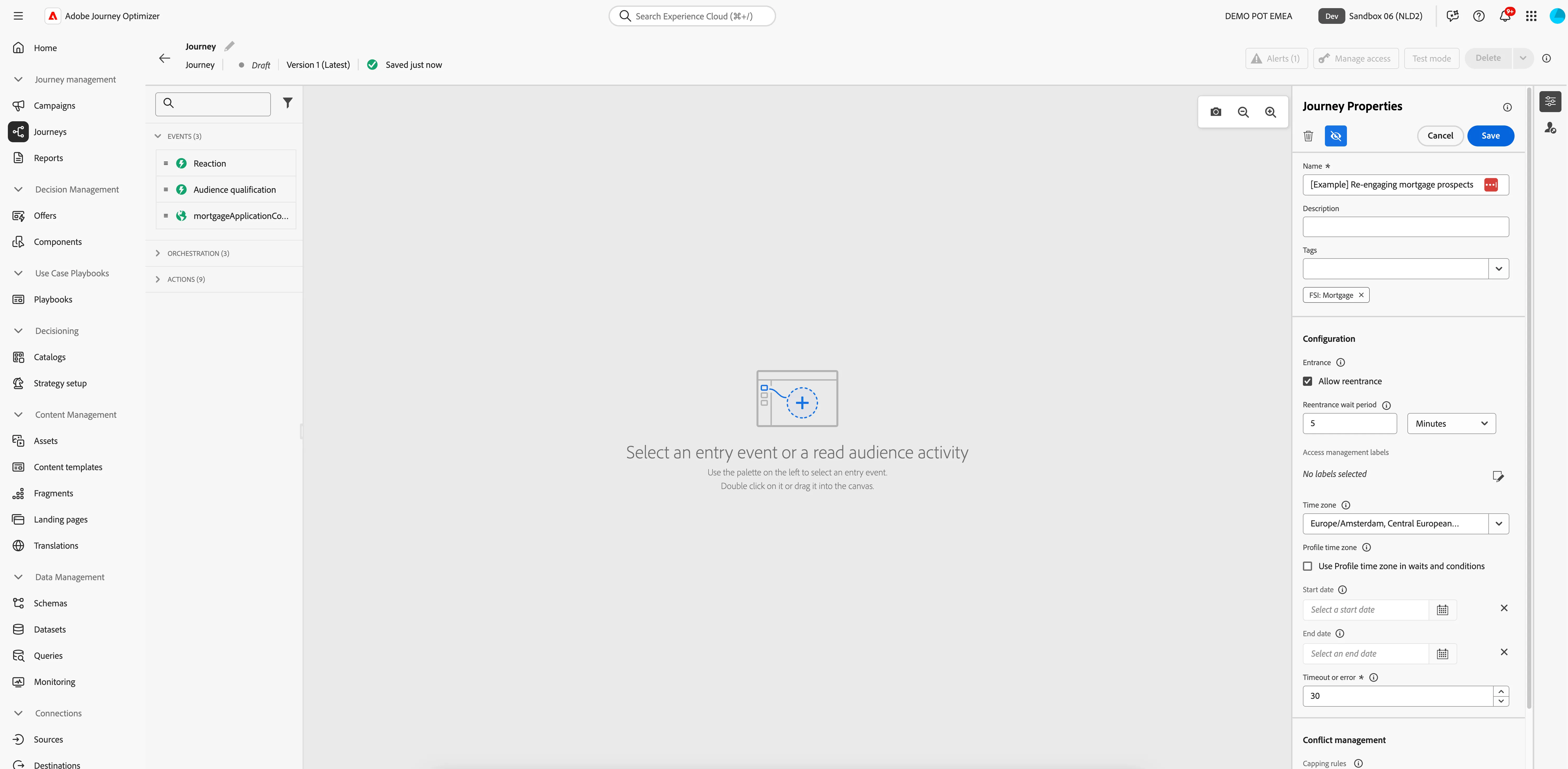Image resolution: width=1568 pixels, height=769 pixels.
Task: Open the Time zone dropdown
Action: [1498, 524]
